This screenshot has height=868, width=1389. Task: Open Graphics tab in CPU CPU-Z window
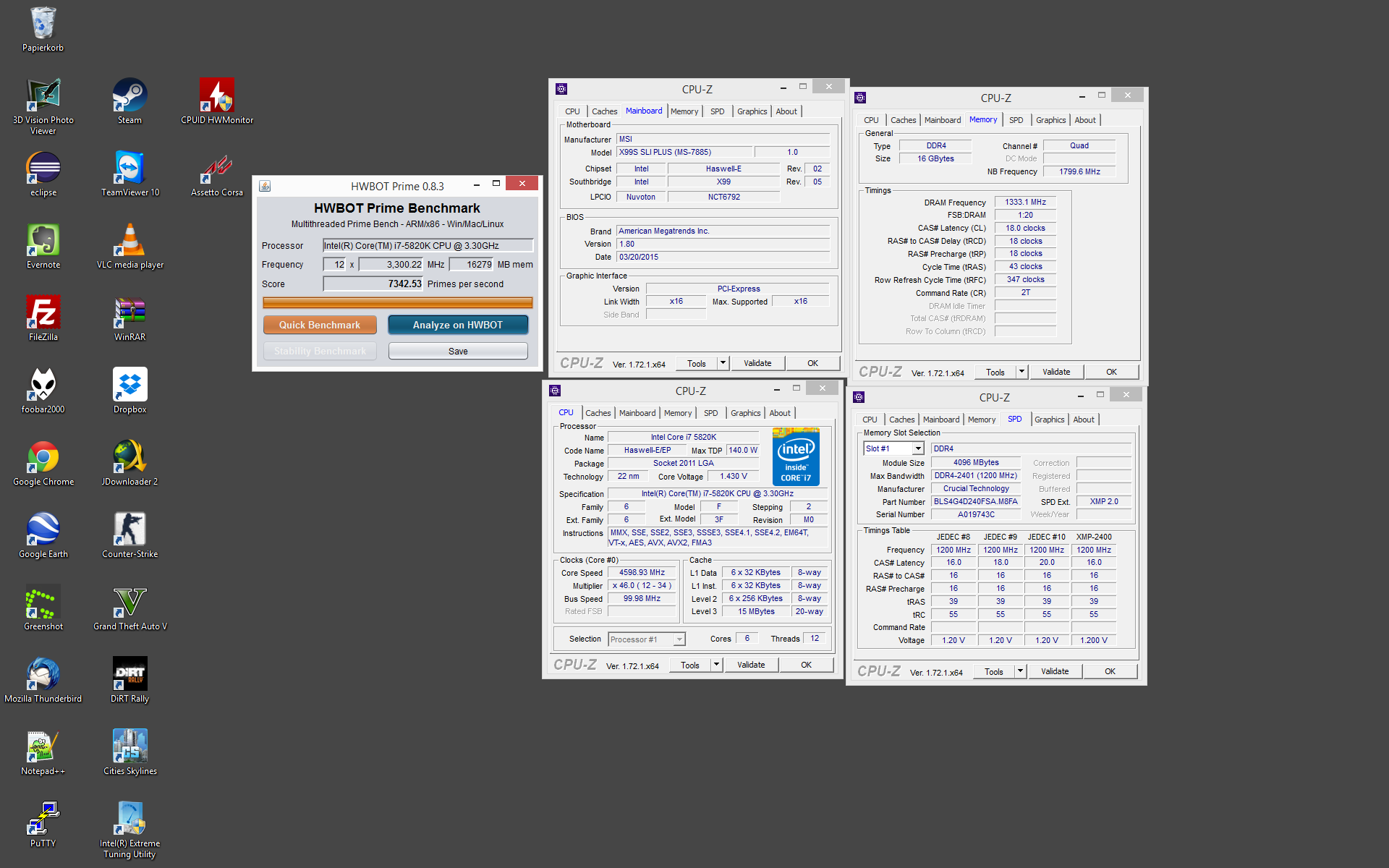(745, 413)
